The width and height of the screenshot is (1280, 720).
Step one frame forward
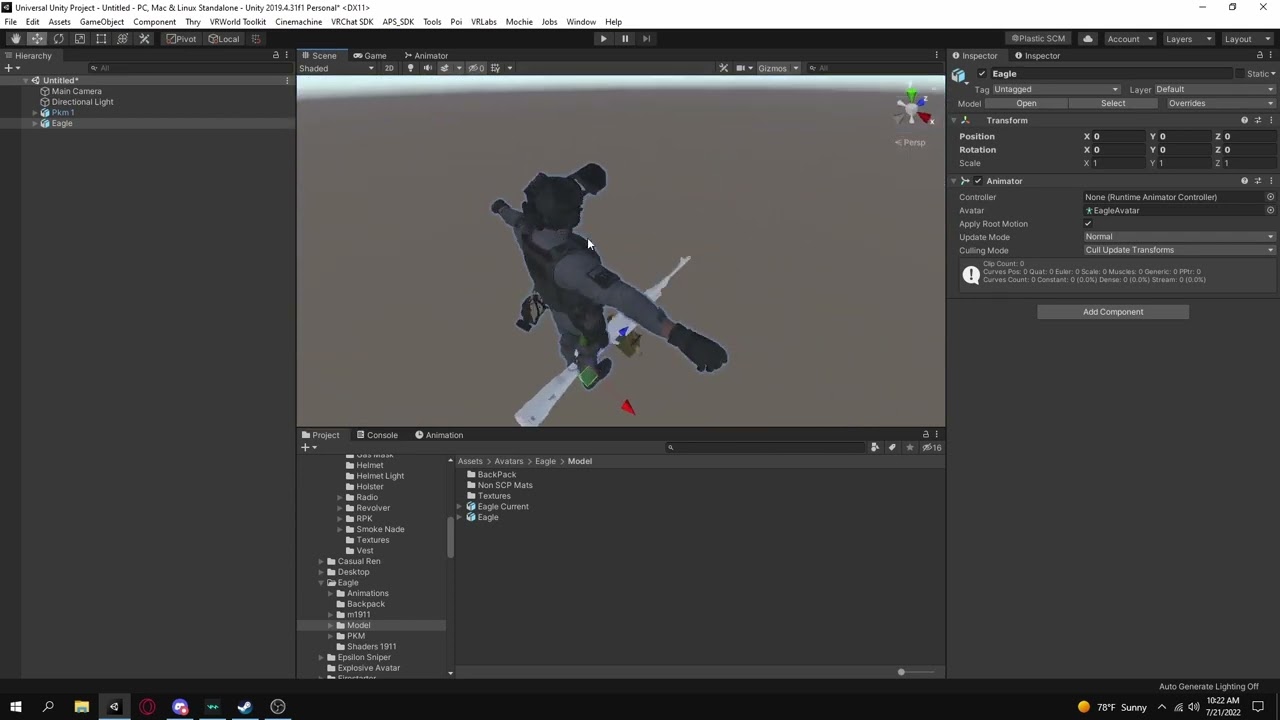(x=646, y=39)
